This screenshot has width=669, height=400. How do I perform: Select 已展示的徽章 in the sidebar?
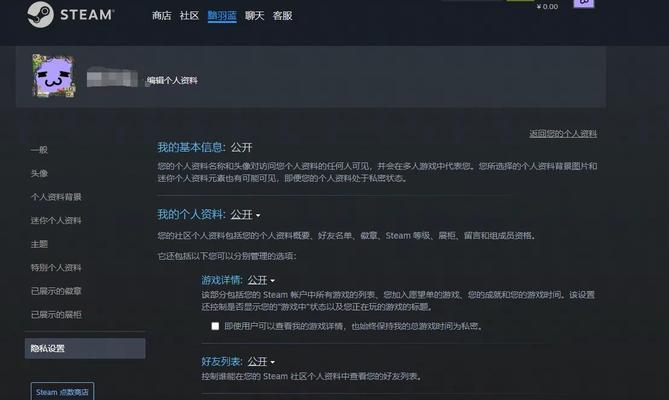(56, 291)
